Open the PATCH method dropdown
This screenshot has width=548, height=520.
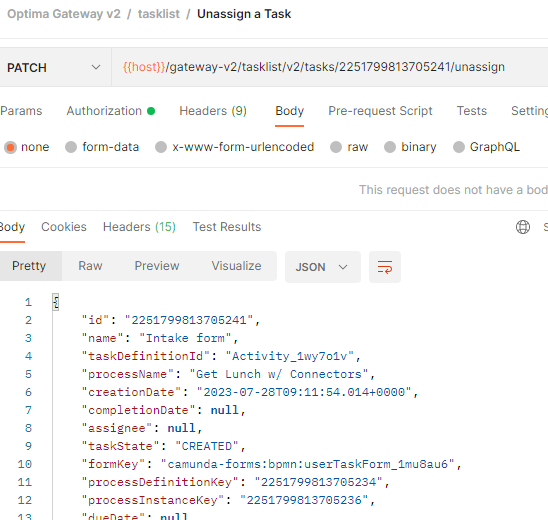[55, 67]
